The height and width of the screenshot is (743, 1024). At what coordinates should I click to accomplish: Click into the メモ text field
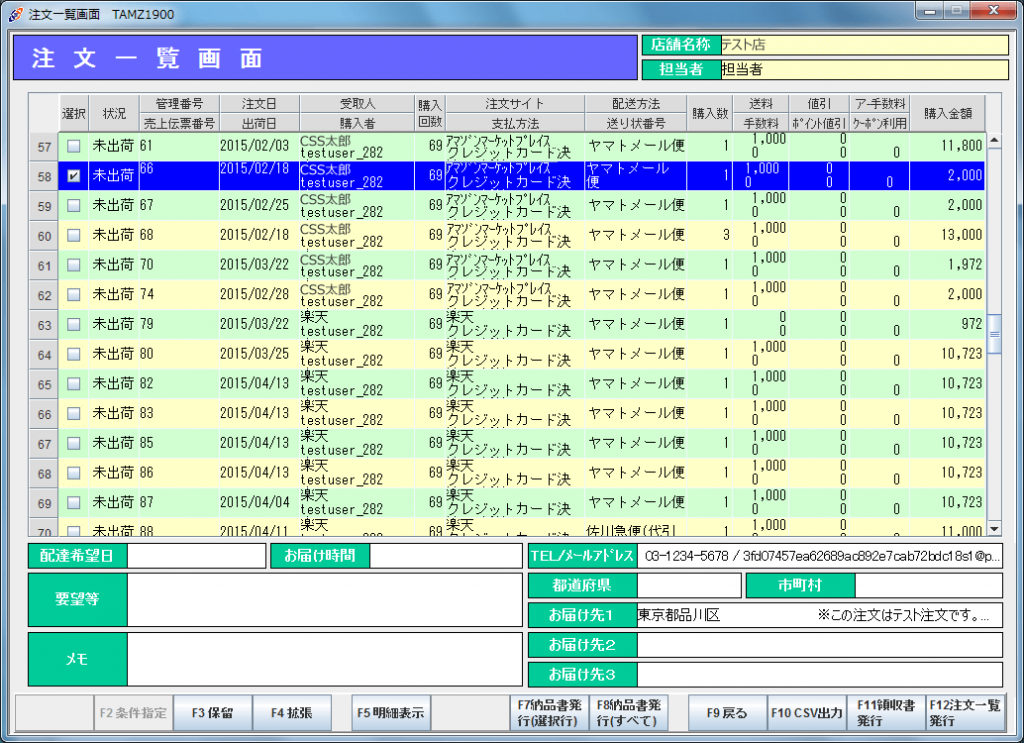[324, 659]
